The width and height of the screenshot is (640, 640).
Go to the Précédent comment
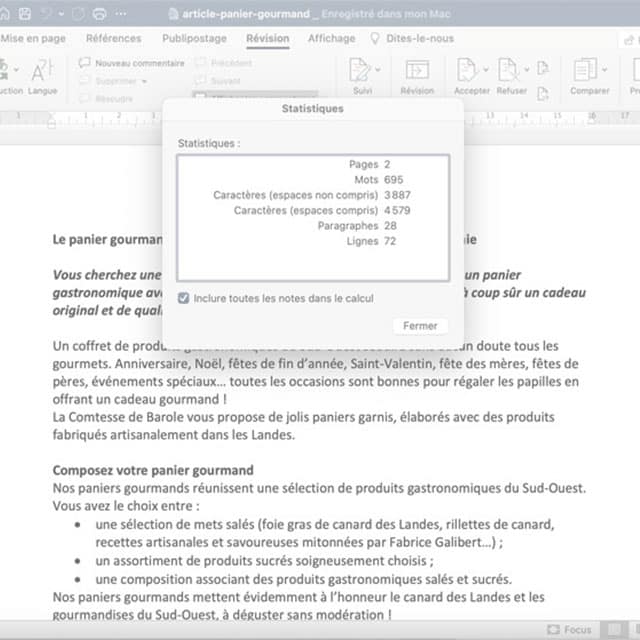tap(223, 62)
